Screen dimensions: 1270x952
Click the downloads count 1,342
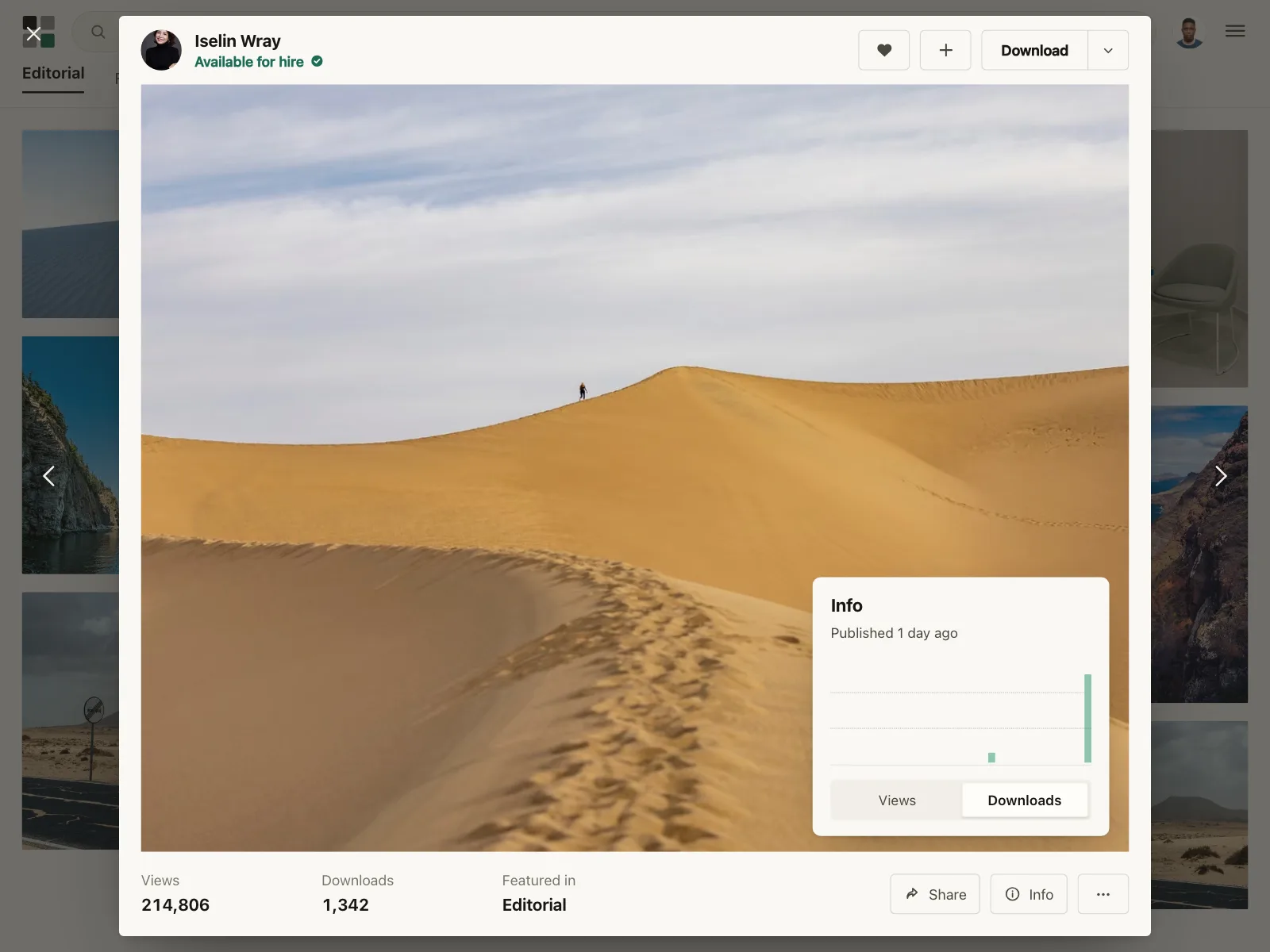(345, 905)
